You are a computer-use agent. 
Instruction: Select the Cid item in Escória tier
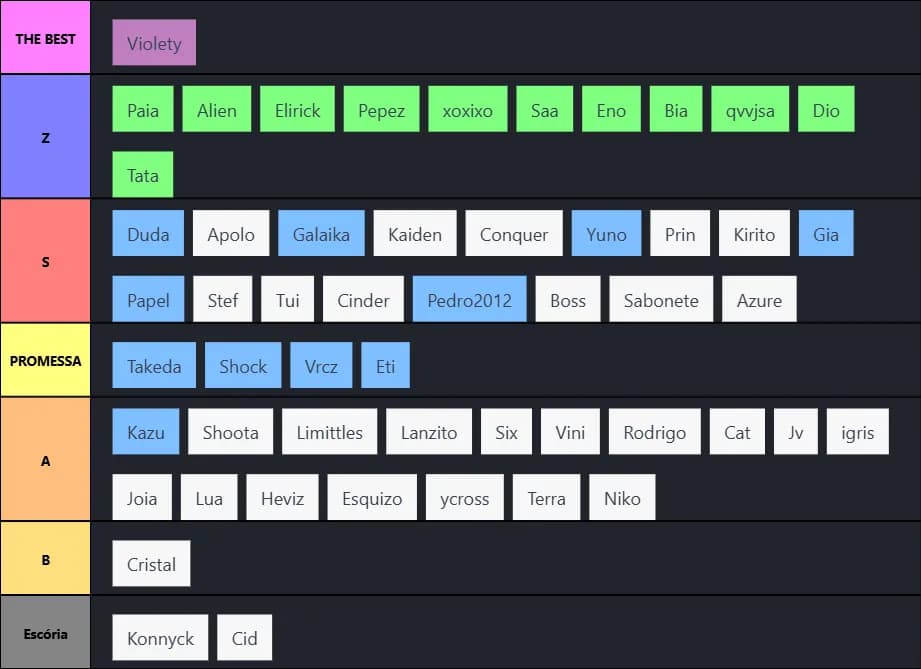tap(244, 638)
